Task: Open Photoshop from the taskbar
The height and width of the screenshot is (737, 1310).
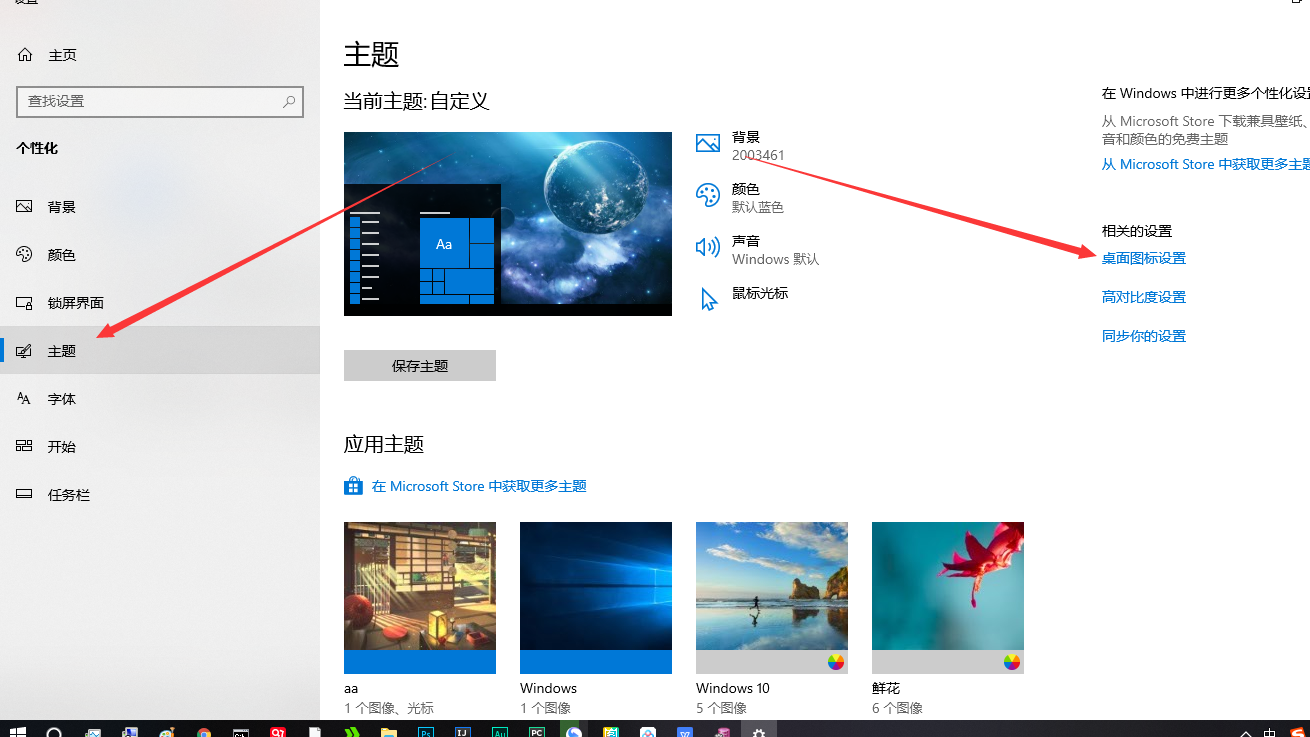Action: click(x=426, y=732)
